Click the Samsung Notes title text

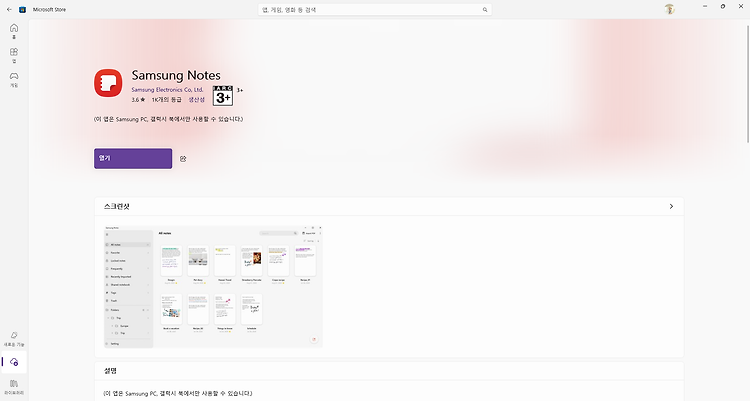[176, 75]
